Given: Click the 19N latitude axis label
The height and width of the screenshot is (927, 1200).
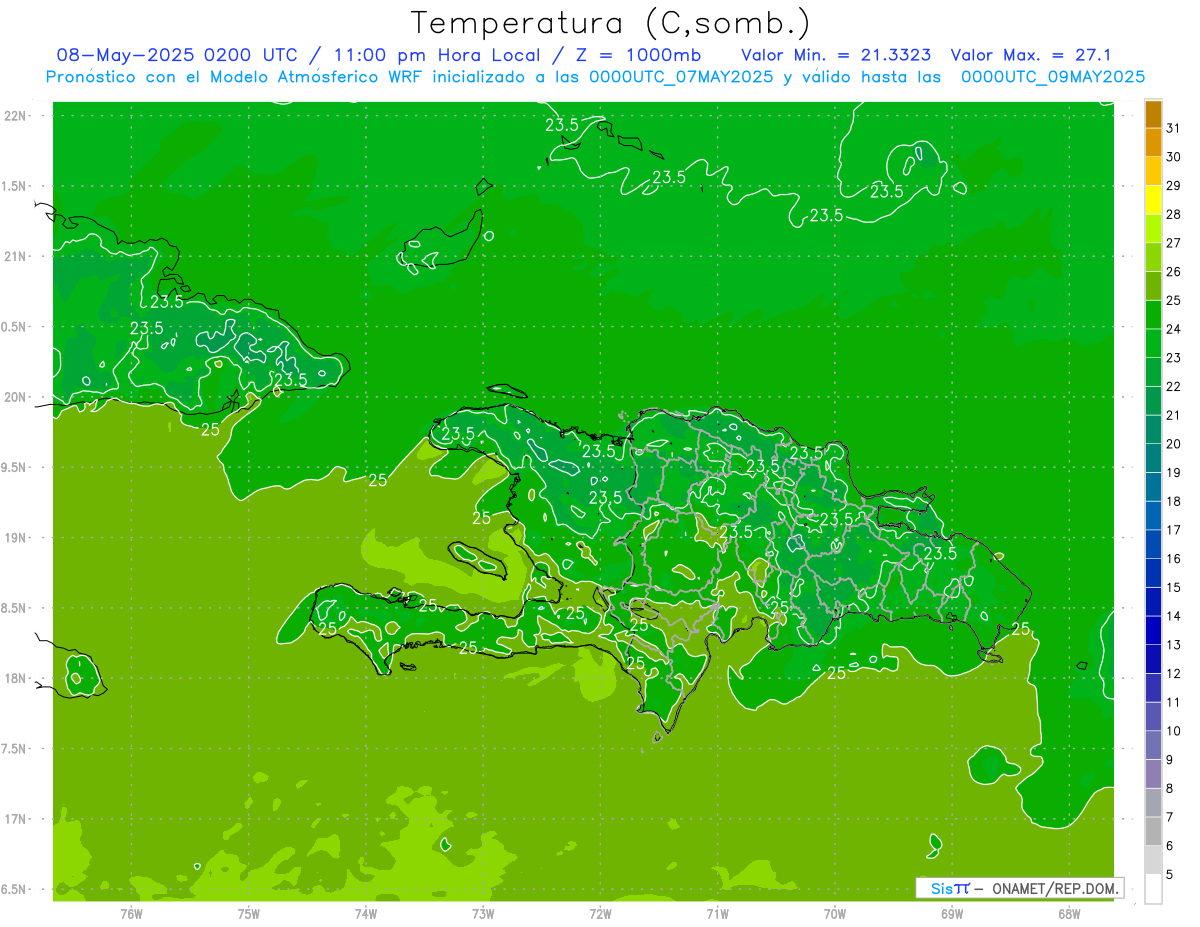Looking at the screenshot, I should coord(16,537).
